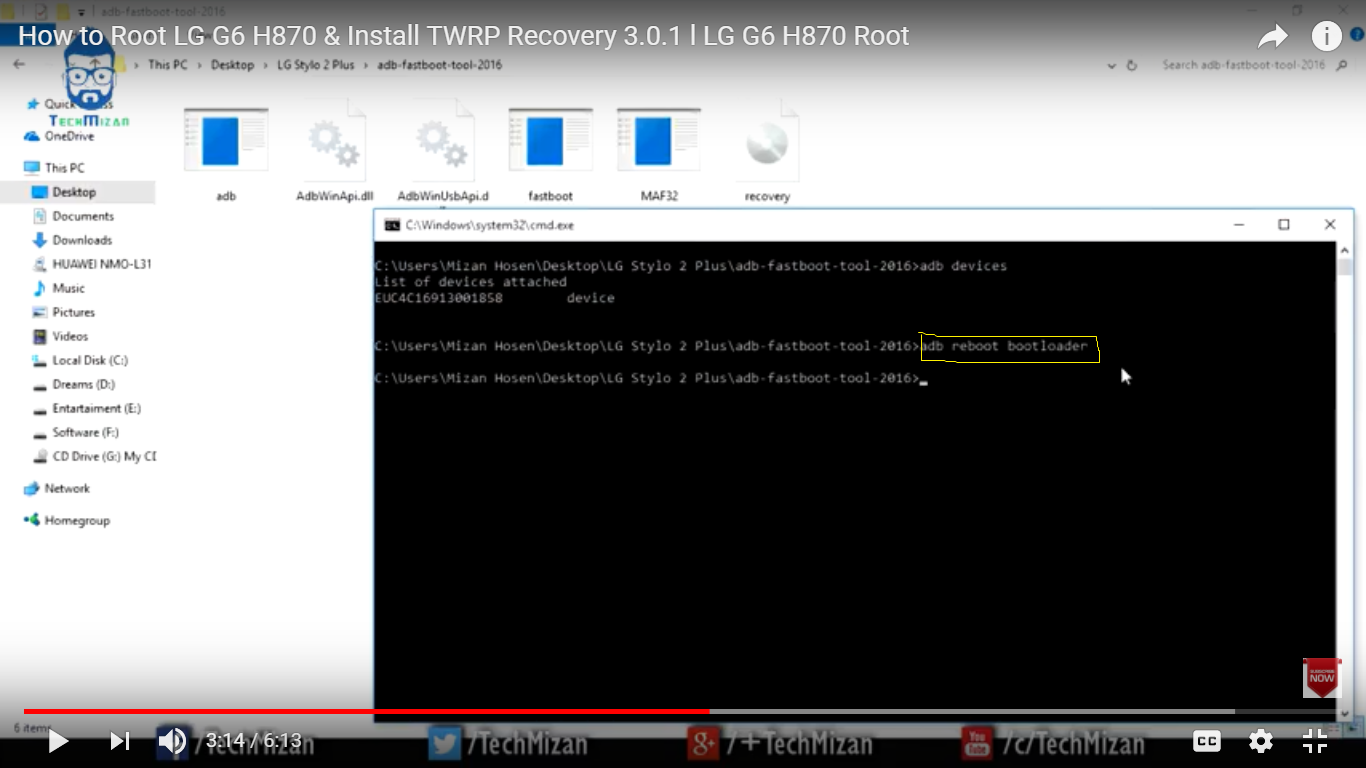Select the AdbWinUsbApi.dll file

click(443, 153)
